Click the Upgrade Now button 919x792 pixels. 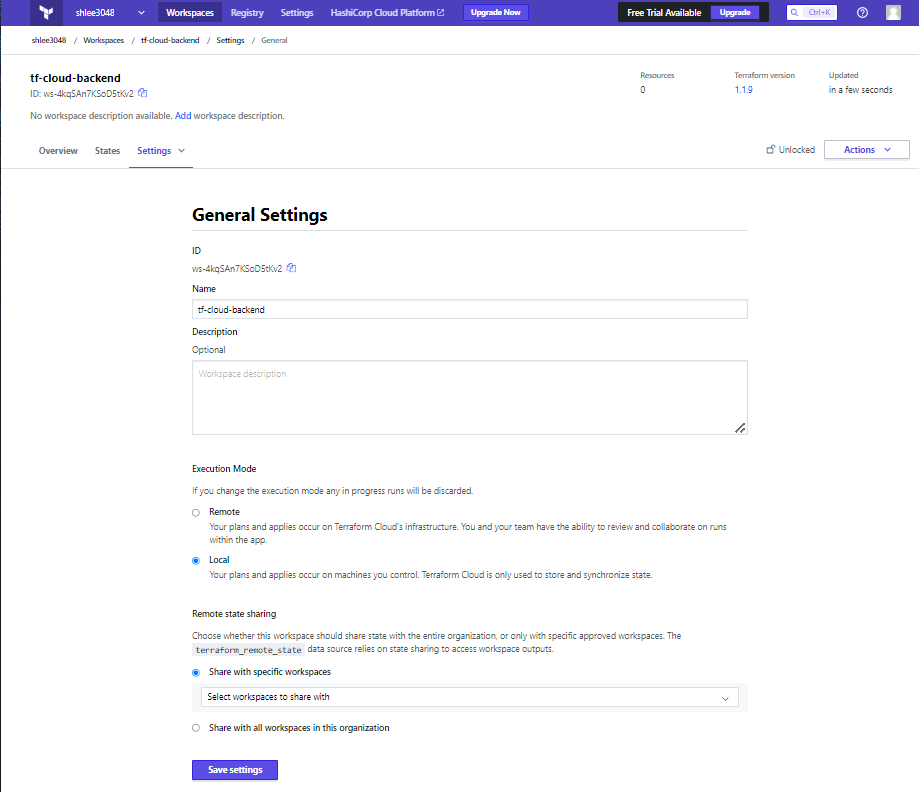coord(495,12)
